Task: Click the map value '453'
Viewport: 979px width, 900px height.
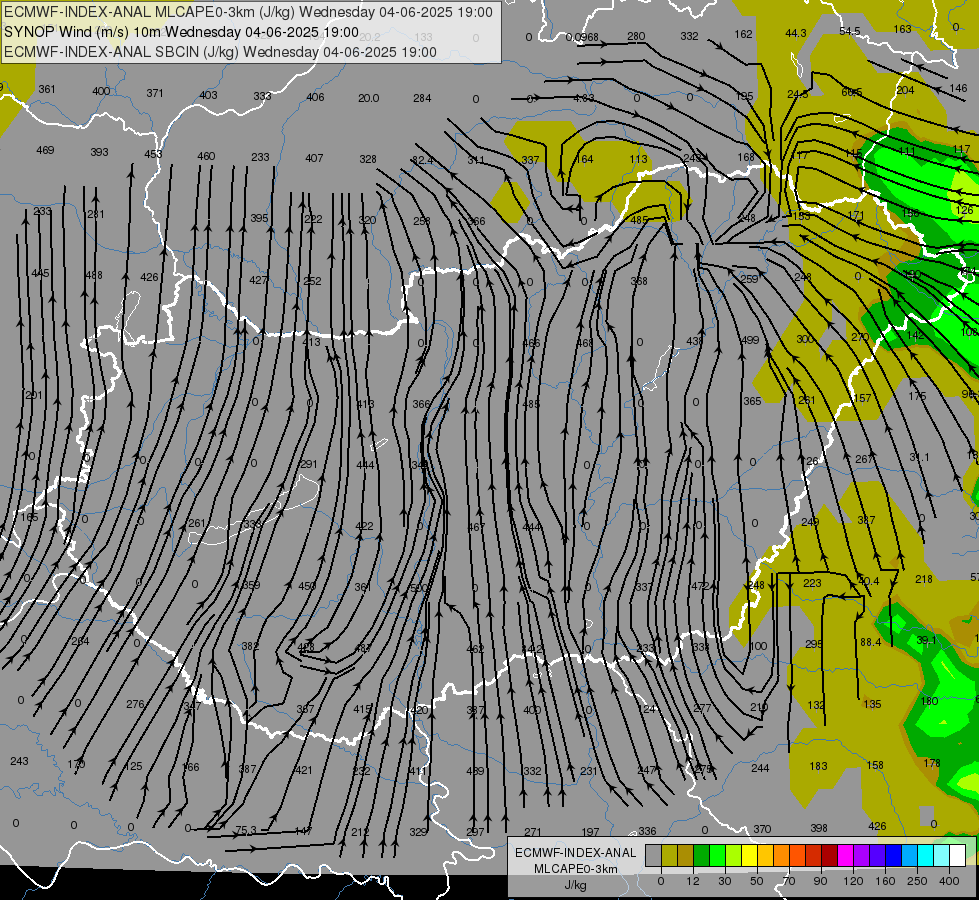Action: 153,154
